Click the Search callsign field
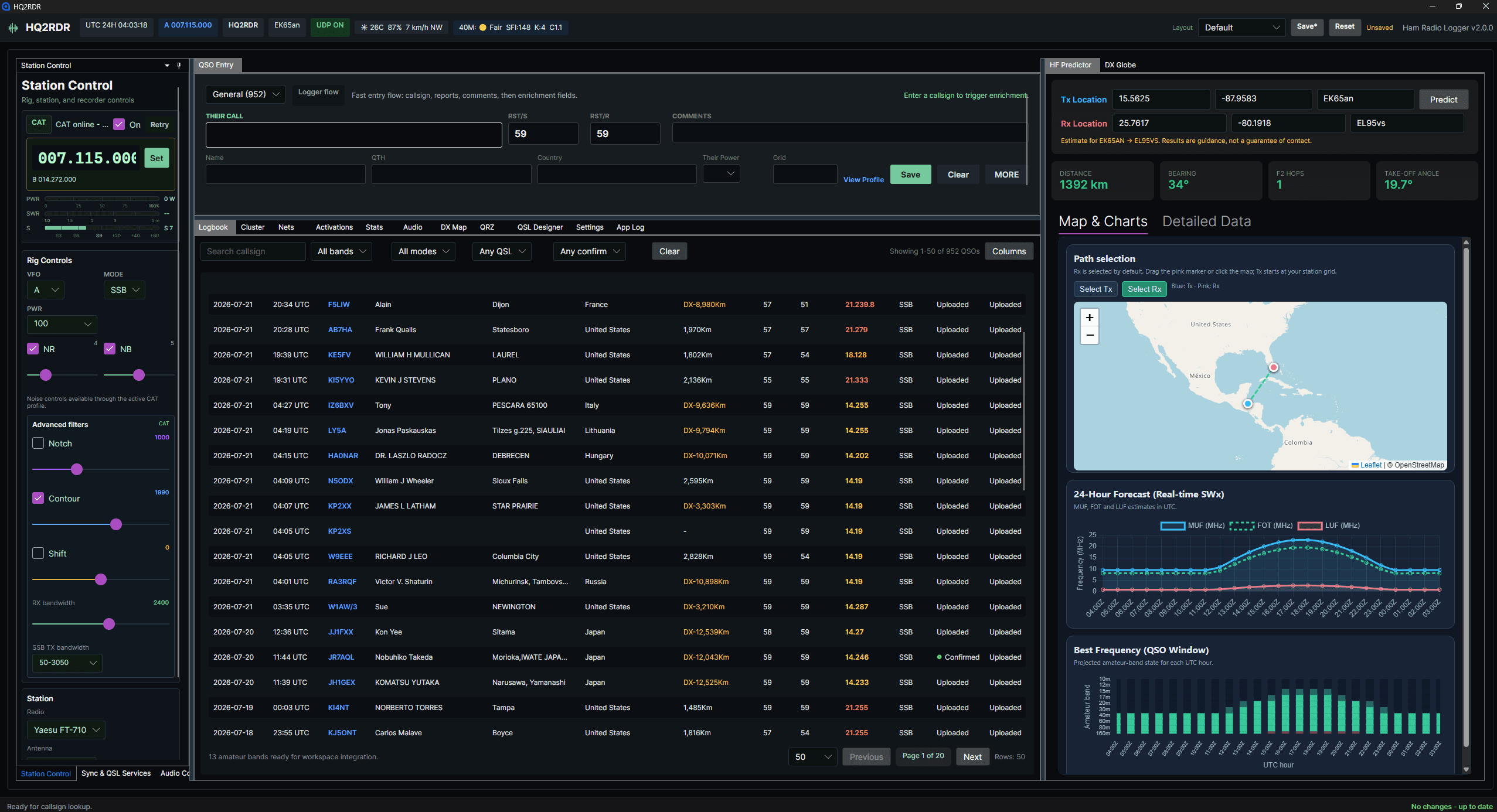1497x812 pixels. (253, 251)
